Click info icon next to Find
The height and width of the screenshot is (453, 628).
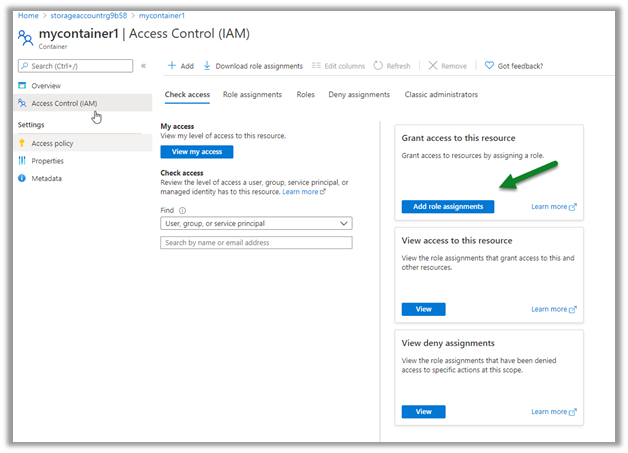182,211
